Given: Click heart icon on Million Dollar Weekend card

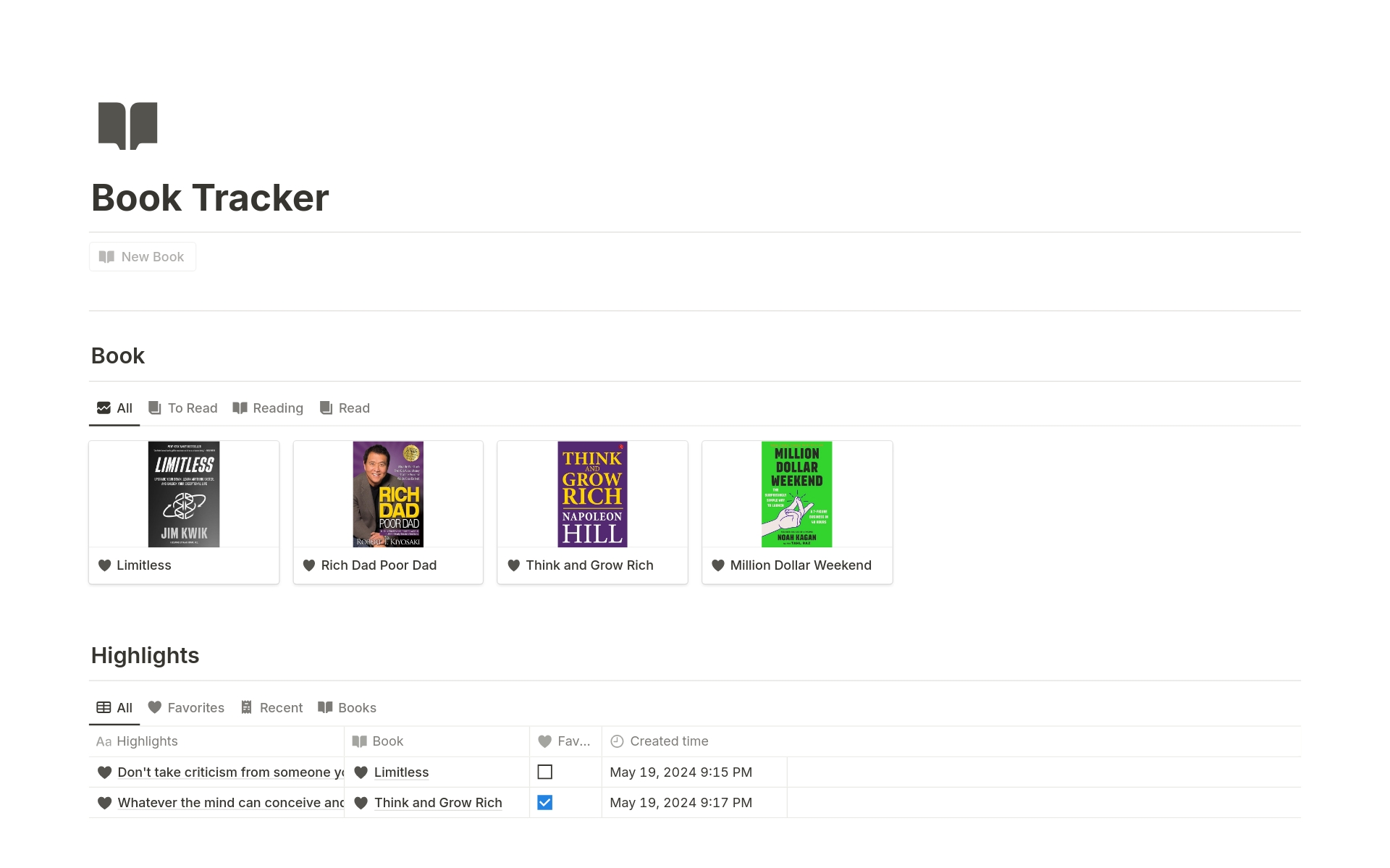Looking at the screenshot, I should click(x=718, y=565).
